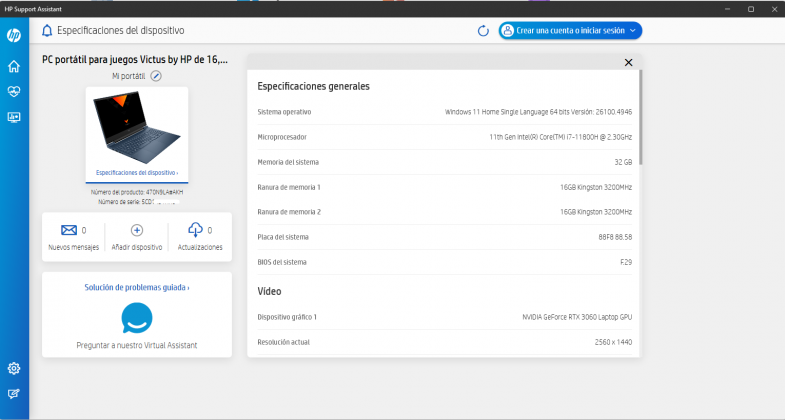Click the 'Sistema operativo' row label
This screenshot has width=785, height=420.
click(x=284, y=112)
